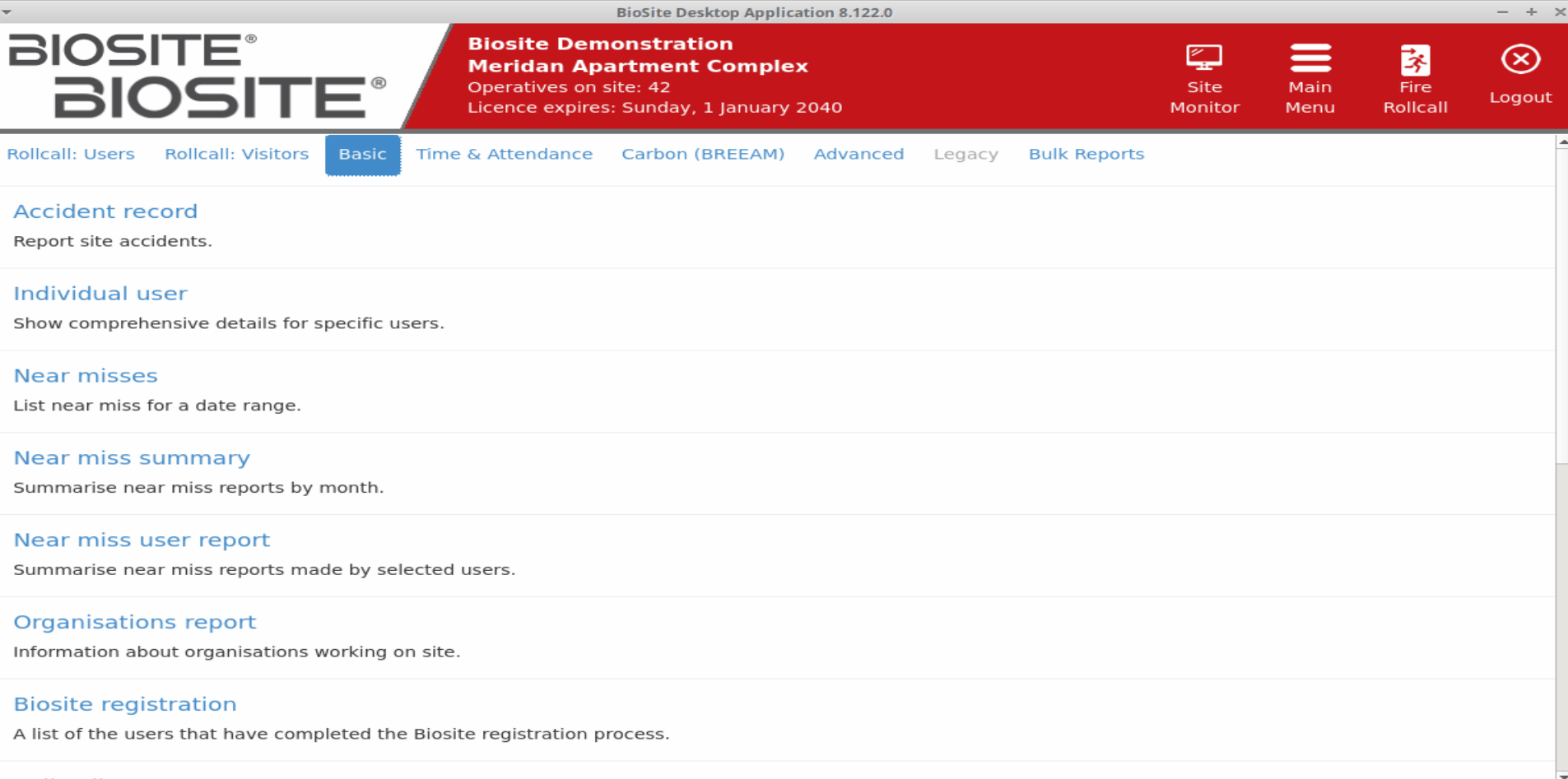Switch to Rollcall: Visitors tab
The image size is (1568, 779).
pos(237,154)
